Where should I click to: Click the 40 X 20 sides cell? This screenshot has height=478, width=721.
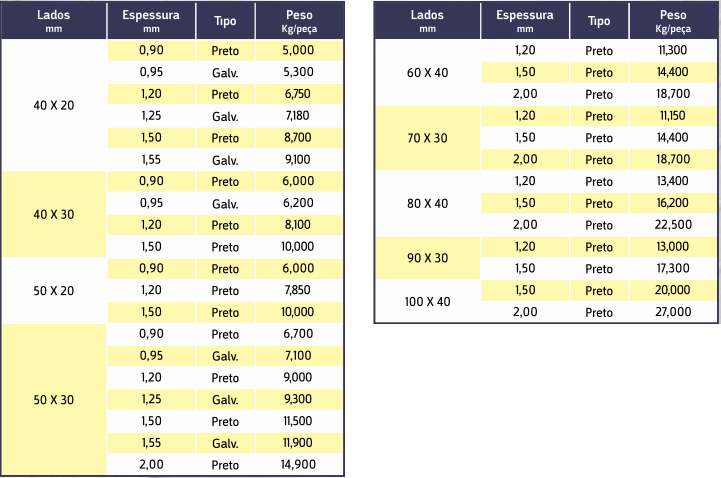pyautogui.click(x=54, y=105)
